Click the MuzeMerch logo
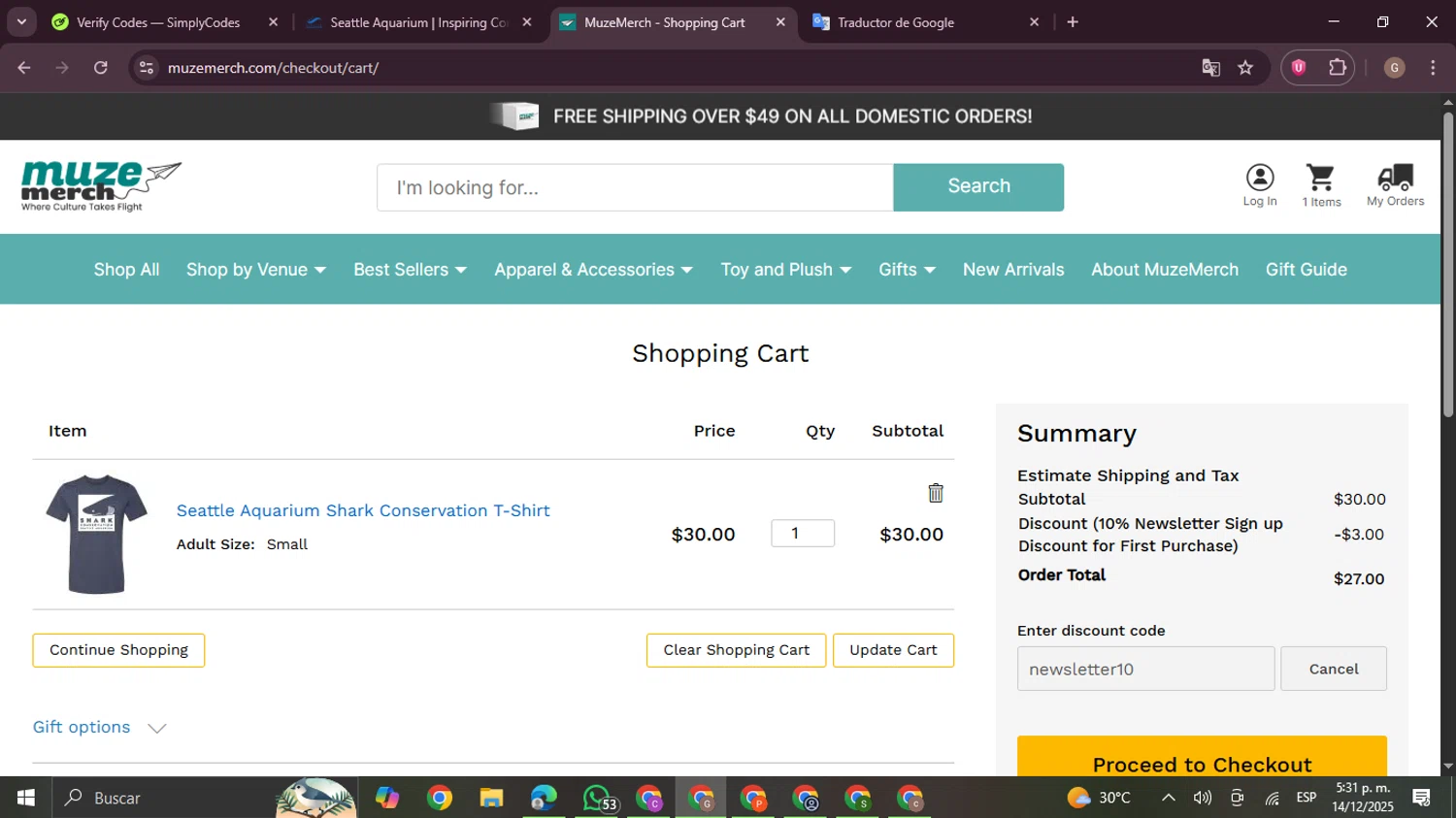This screenshot has width=1456, height=818. coord(101,185)
